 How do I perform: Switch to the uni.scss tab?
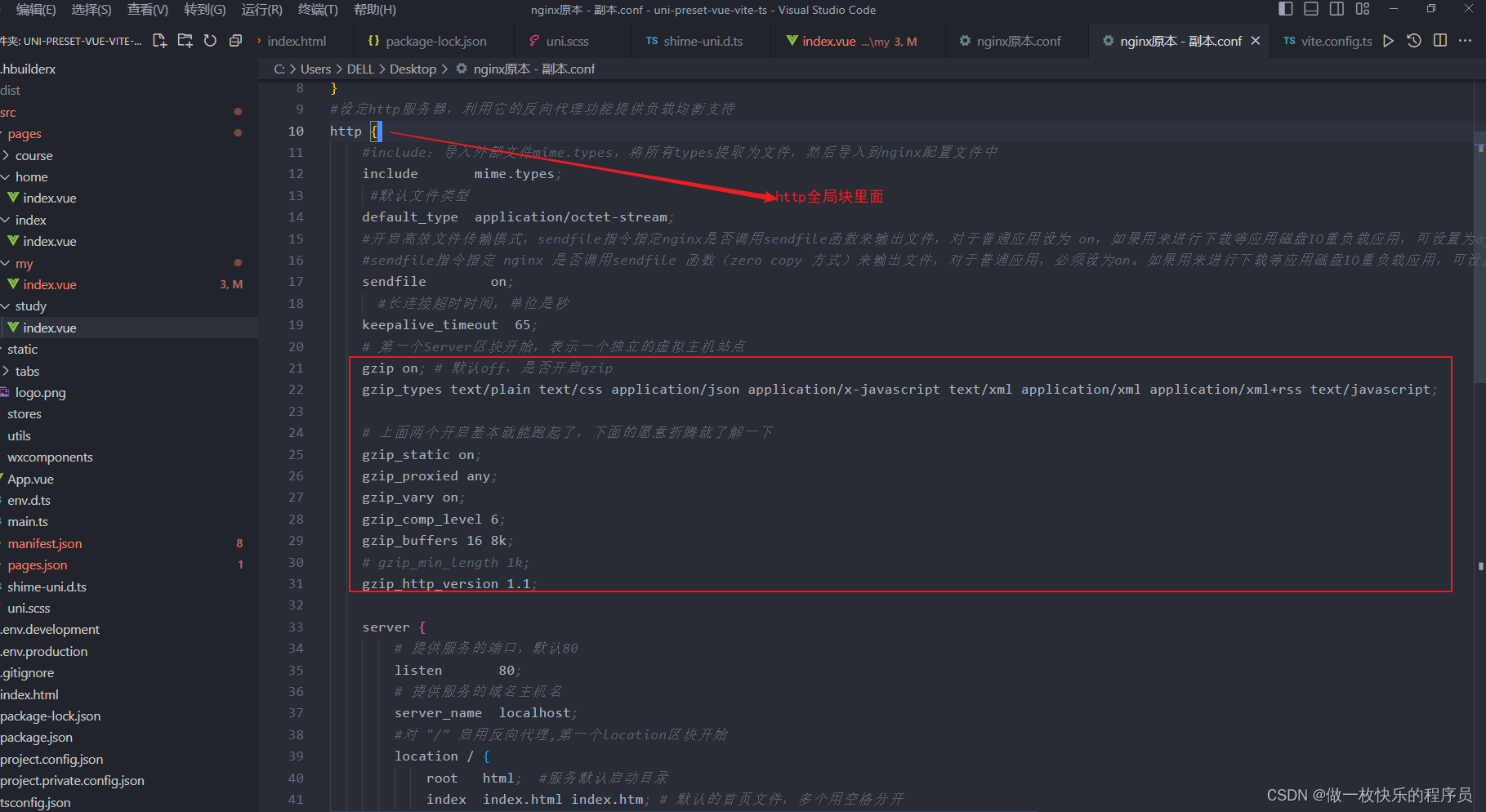pos(567,41)
